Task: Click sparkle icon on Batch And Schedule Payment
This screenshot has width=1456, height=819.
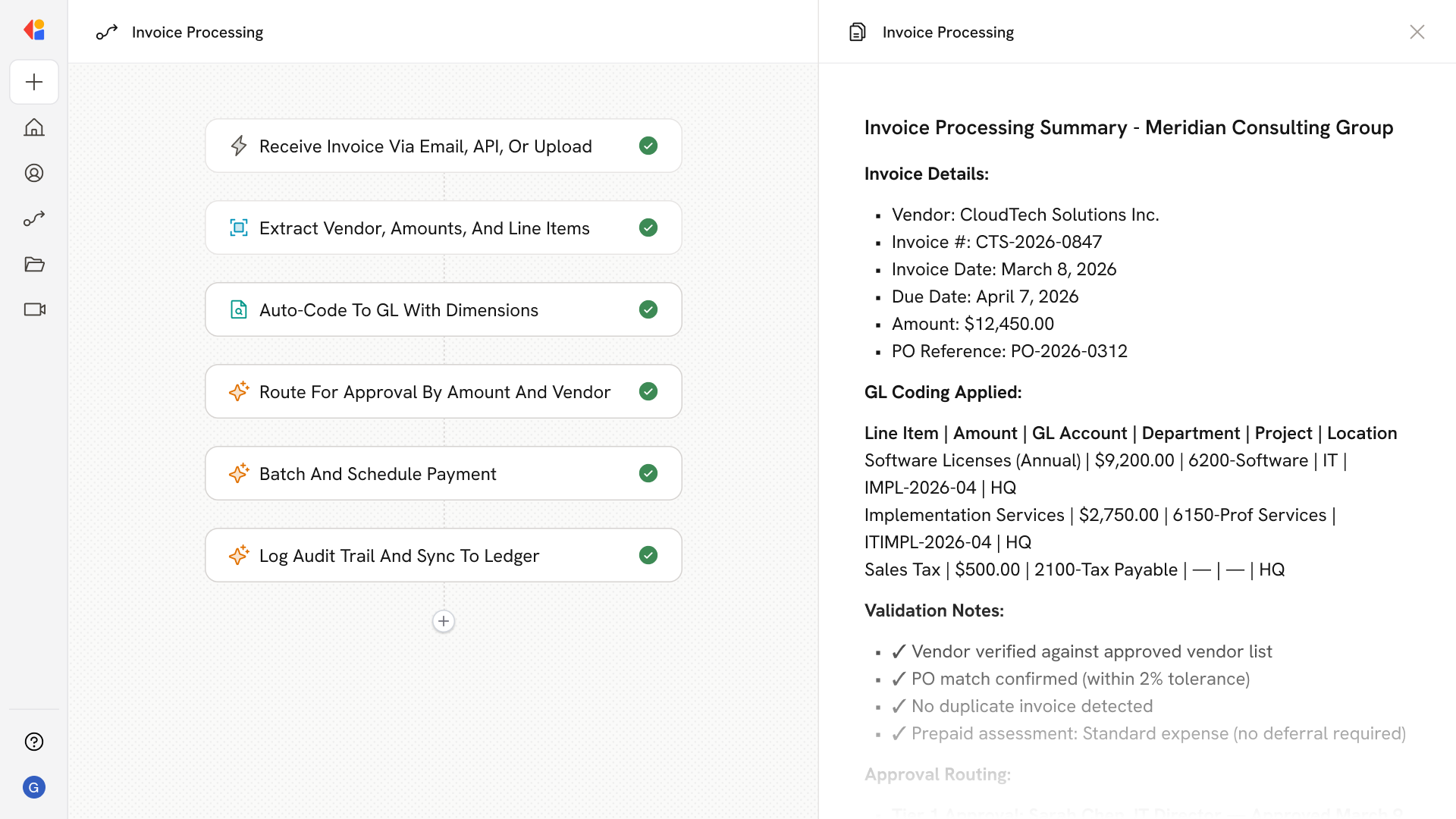Action: 239,473
